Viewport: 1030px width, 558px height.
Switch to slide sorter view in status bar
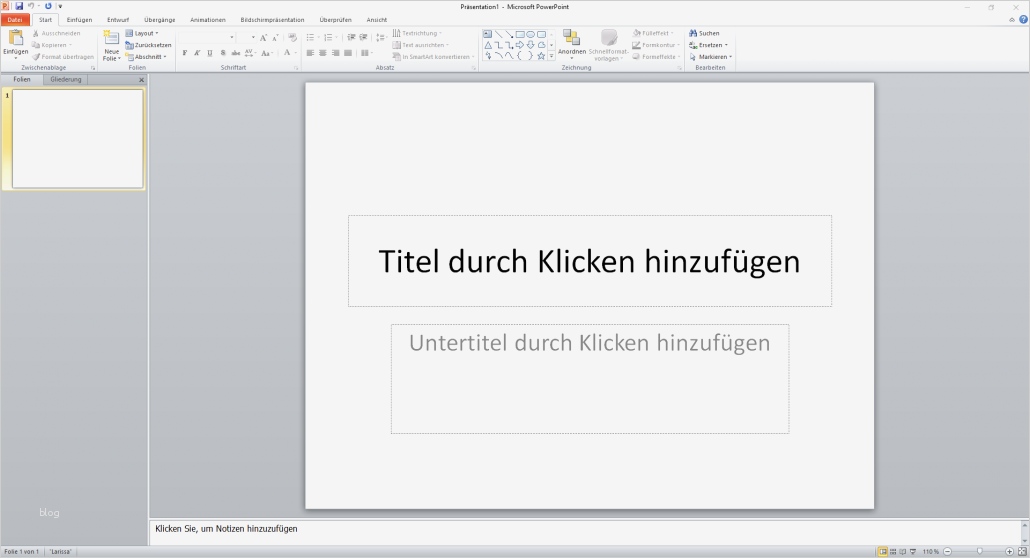point(892,551)
